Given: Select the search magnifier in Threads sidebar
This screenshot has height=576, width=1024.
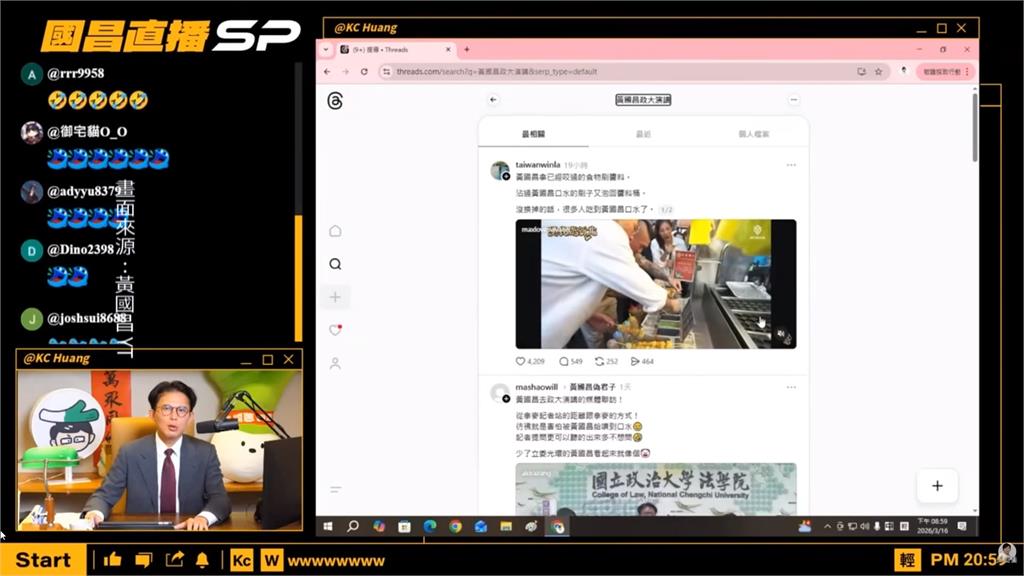Looking at the screenshot, I should pos(335,264).
